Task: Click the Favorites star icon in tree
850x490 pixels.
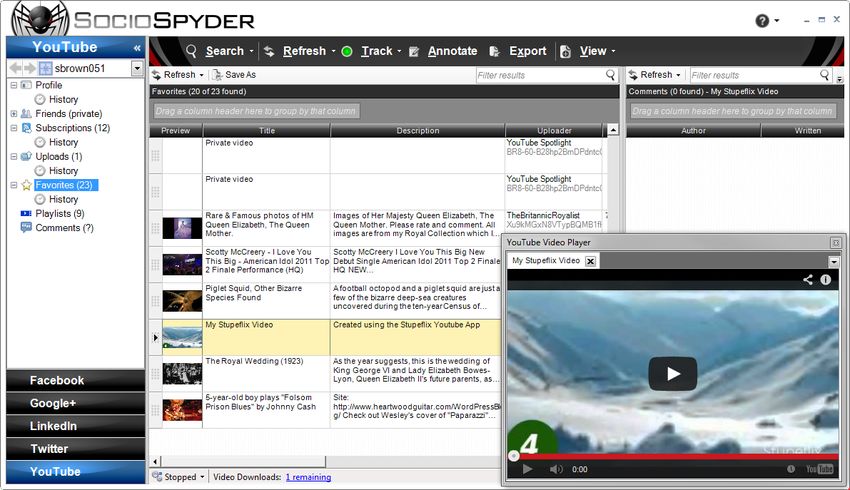Action: pyautogui.click(x=26, y=185)
